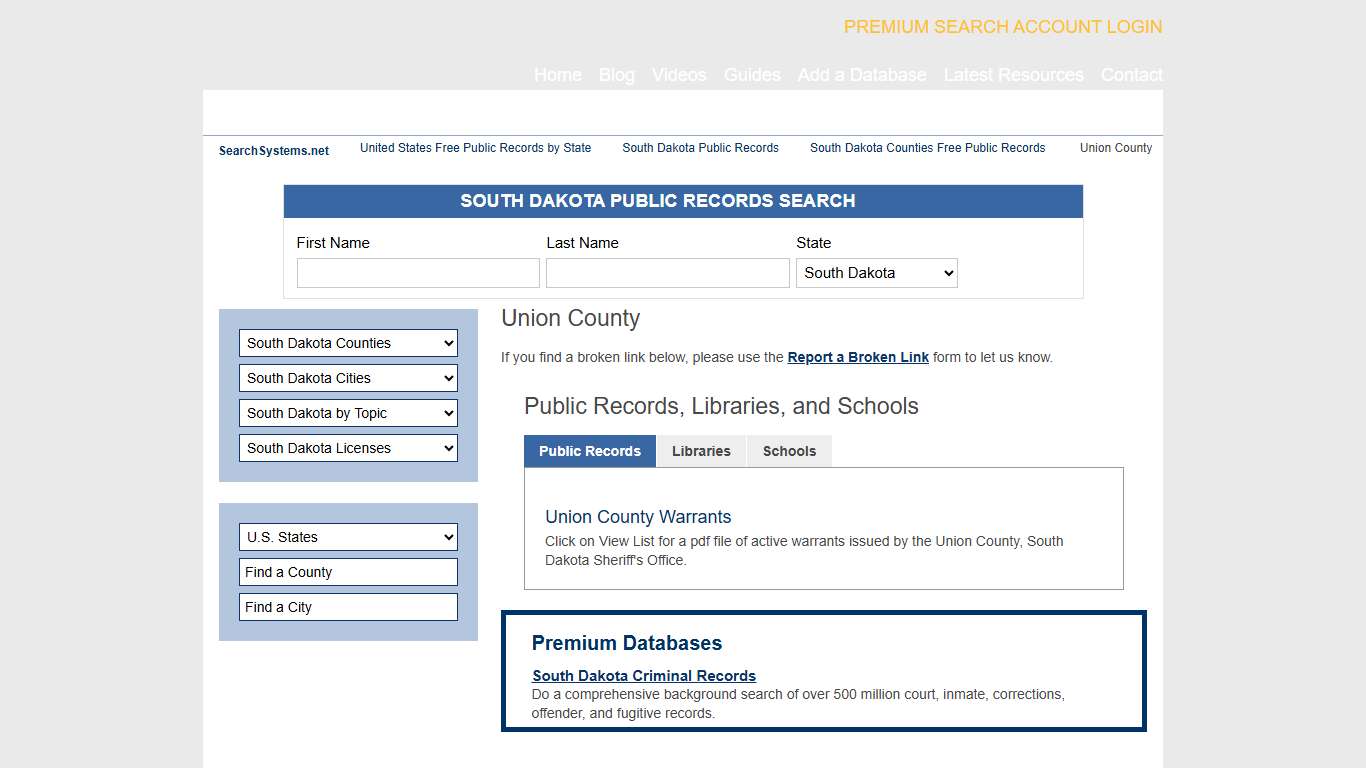The width and height of the screenshot is (1366, 768).
Task: Click the First Name input field
Action: coord(417,272)
